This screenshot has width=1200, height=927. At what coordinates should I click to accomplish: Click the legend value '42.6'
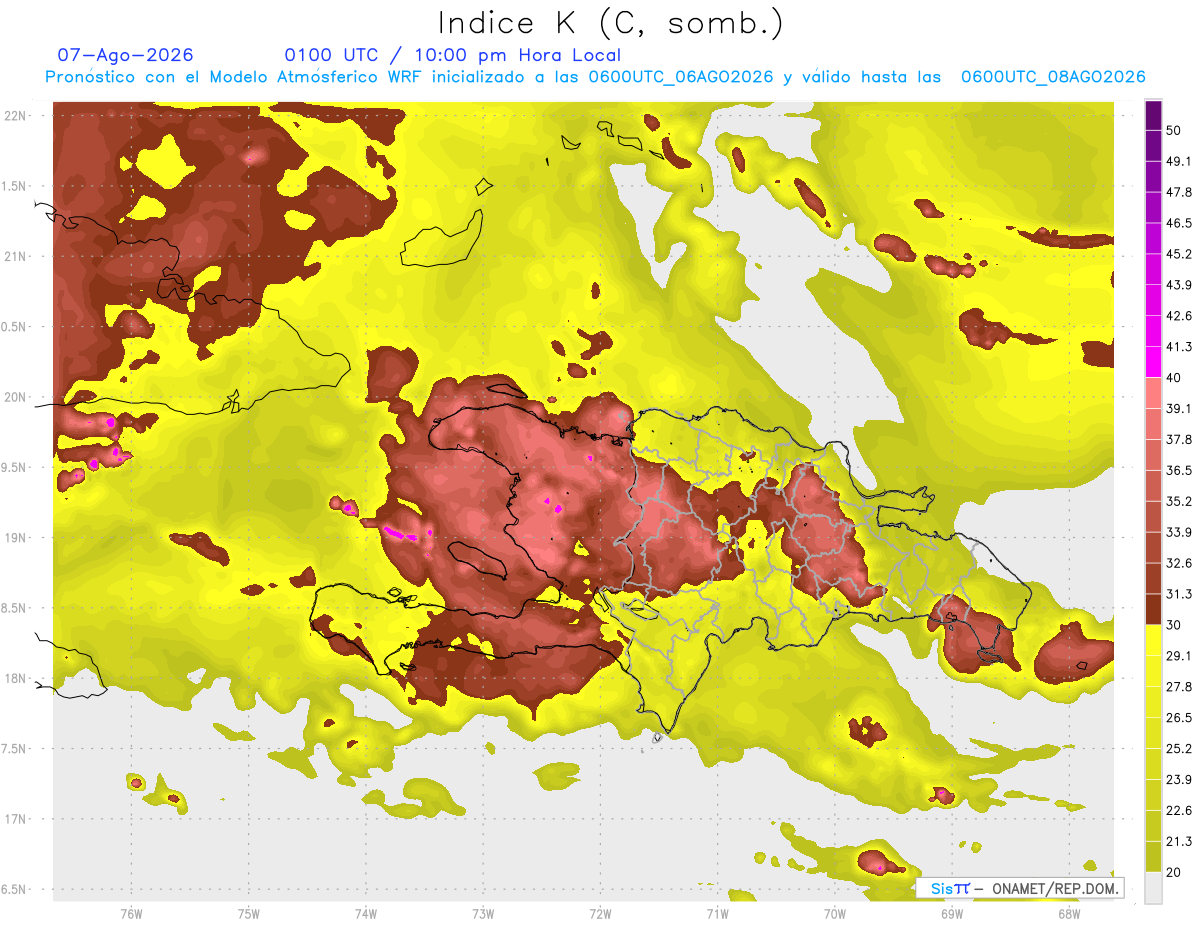[x=1178, y=316]
